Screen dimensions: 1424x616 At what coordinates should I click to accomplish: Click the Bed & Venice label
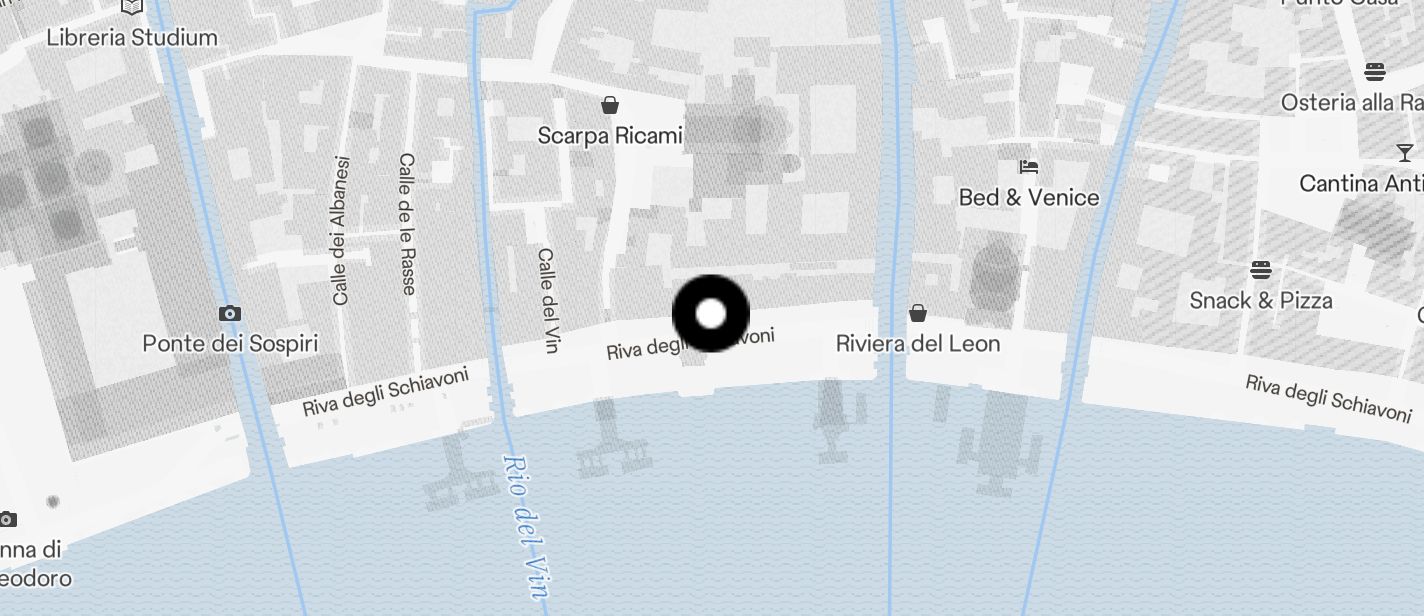click(x=1029, y=197)
